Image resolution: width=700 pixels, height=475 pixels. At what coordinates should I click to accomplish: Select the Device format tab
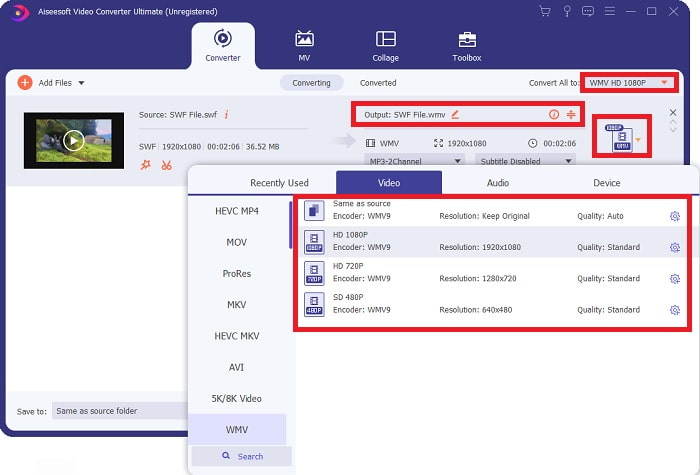(606, 183)
